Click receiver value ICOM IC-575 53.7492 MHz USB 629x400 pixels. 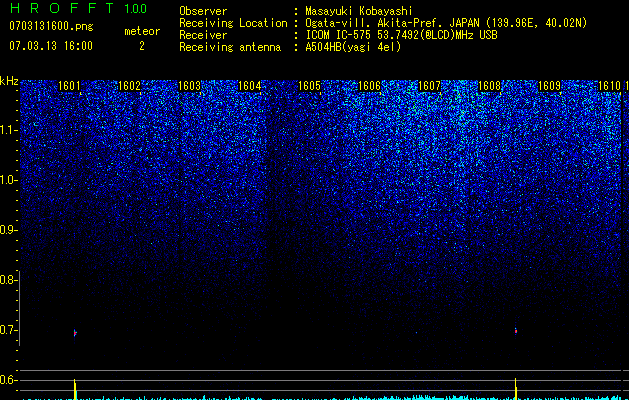click(401, 35)
